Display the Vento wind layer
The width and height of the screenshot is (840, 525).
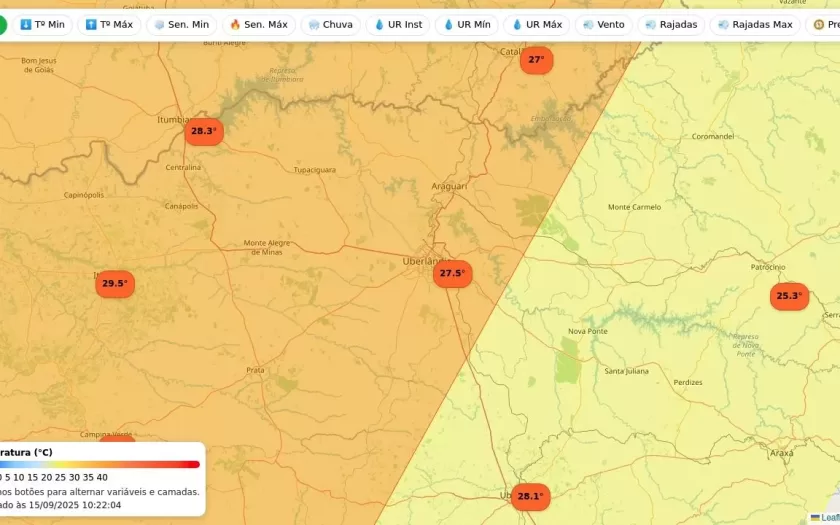(x=603, y=24)
